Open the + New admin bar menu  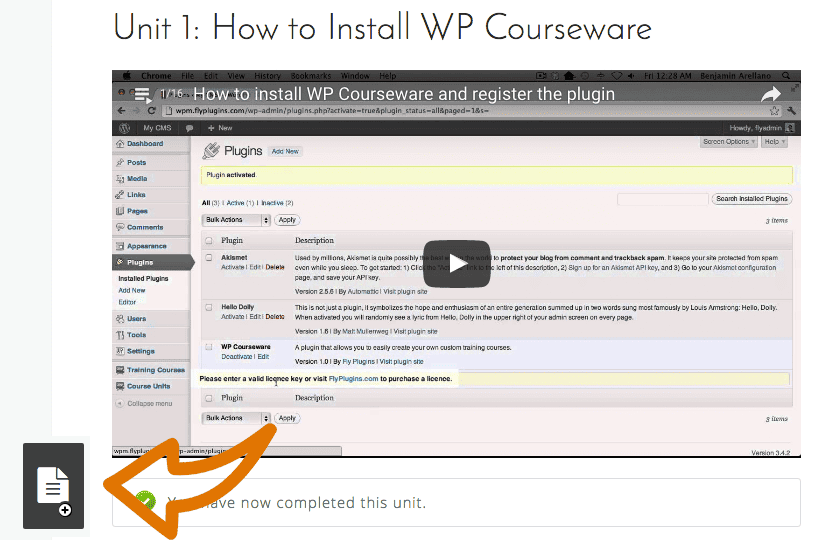click(x=220, y=128)
